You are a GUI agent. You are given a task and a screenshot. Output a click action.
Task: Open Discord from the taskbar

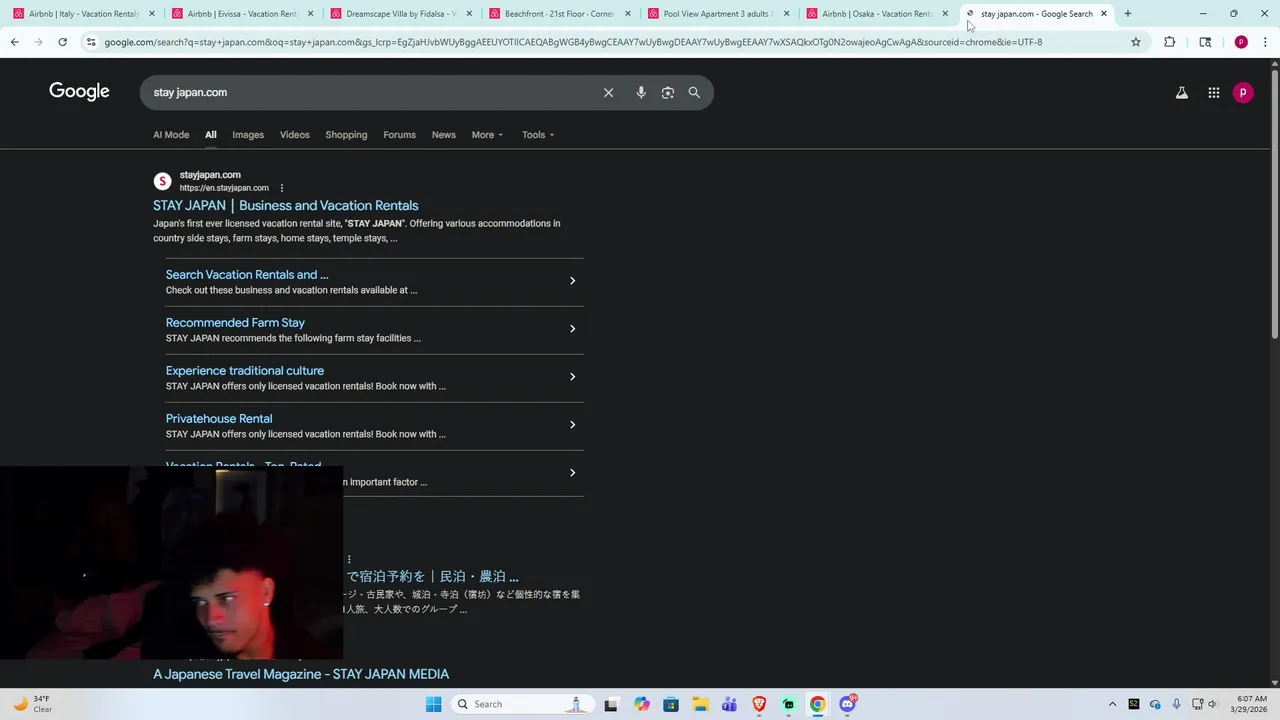(847, 704)
